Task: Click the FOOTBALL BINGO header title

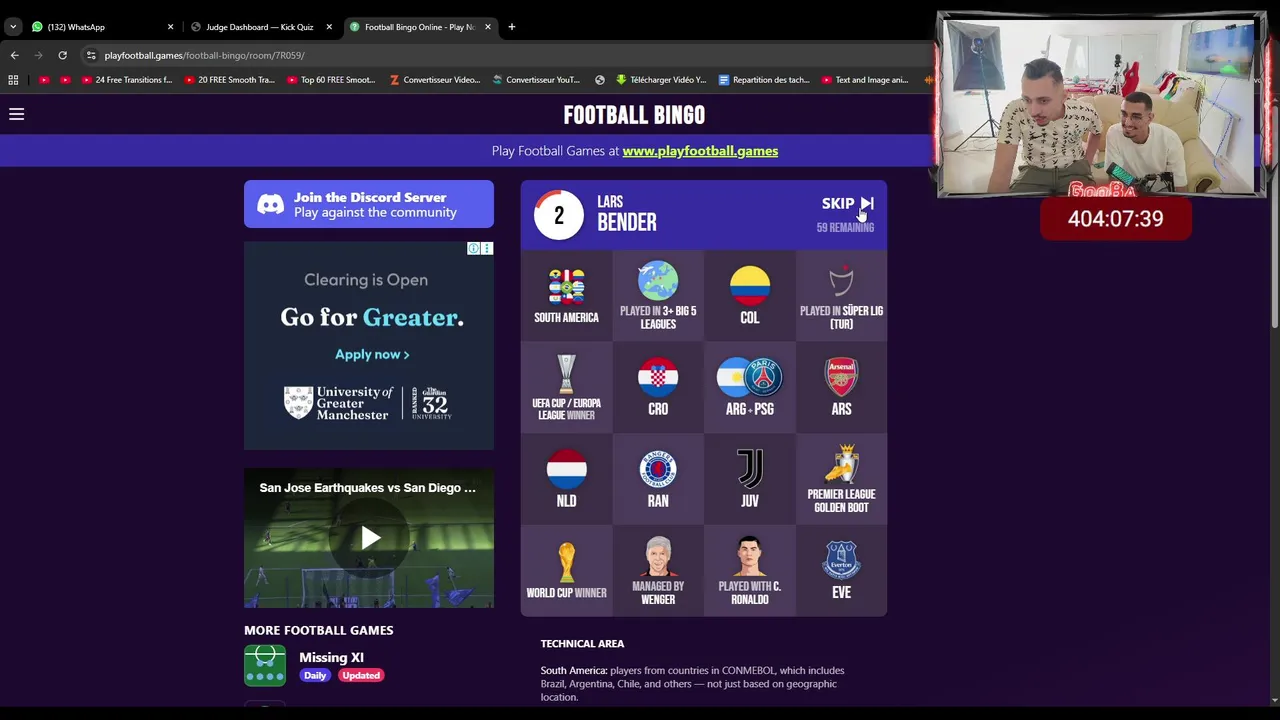Action: 634,115
